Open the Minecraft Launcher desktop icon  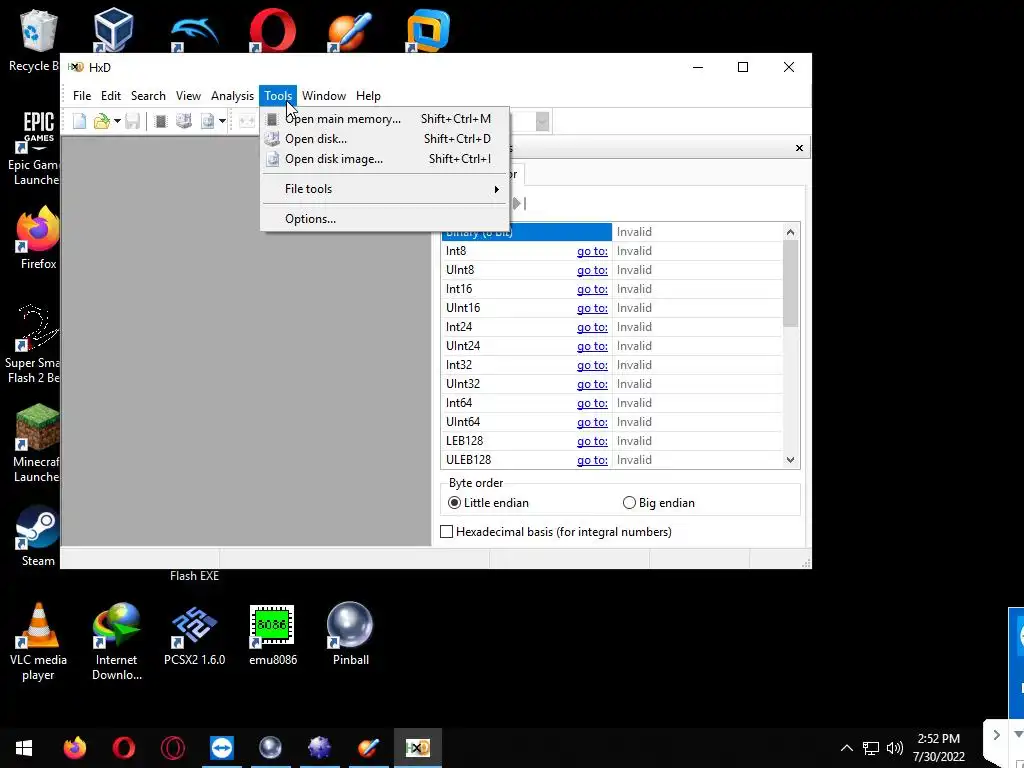(x=36, y=443)
